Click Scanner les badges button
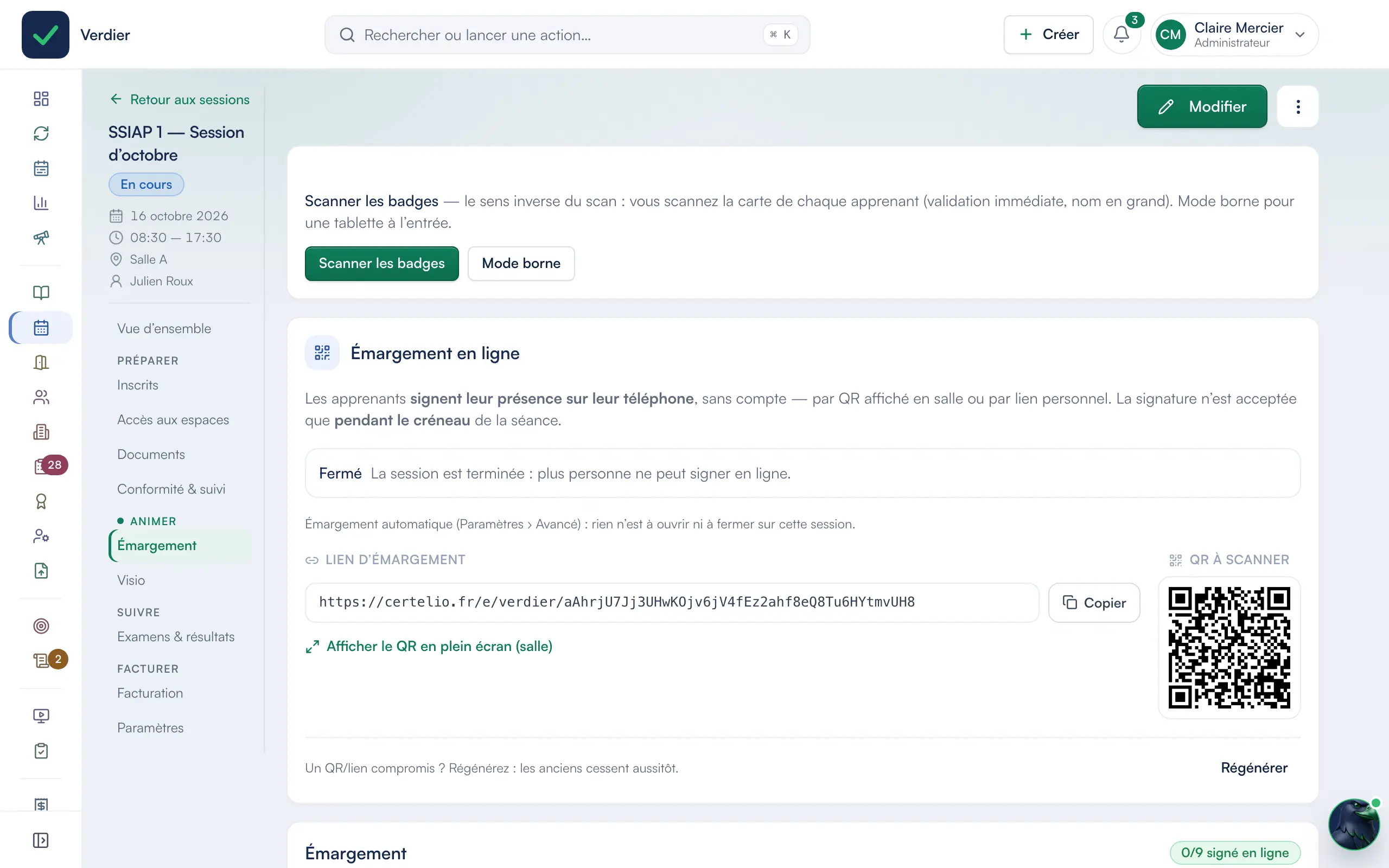Image resolution: width=1389 pixels, height=868 pixels. pos(381,264)
